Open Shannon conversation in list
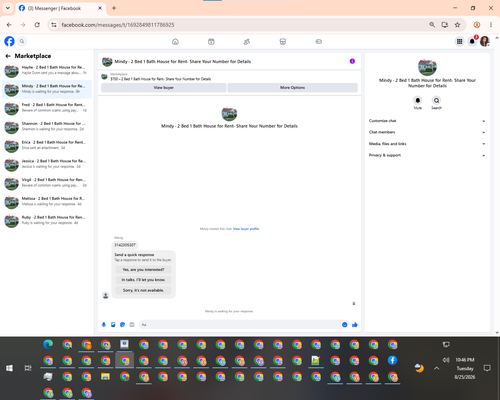This screenshot has width=500, height=400. 47,126
